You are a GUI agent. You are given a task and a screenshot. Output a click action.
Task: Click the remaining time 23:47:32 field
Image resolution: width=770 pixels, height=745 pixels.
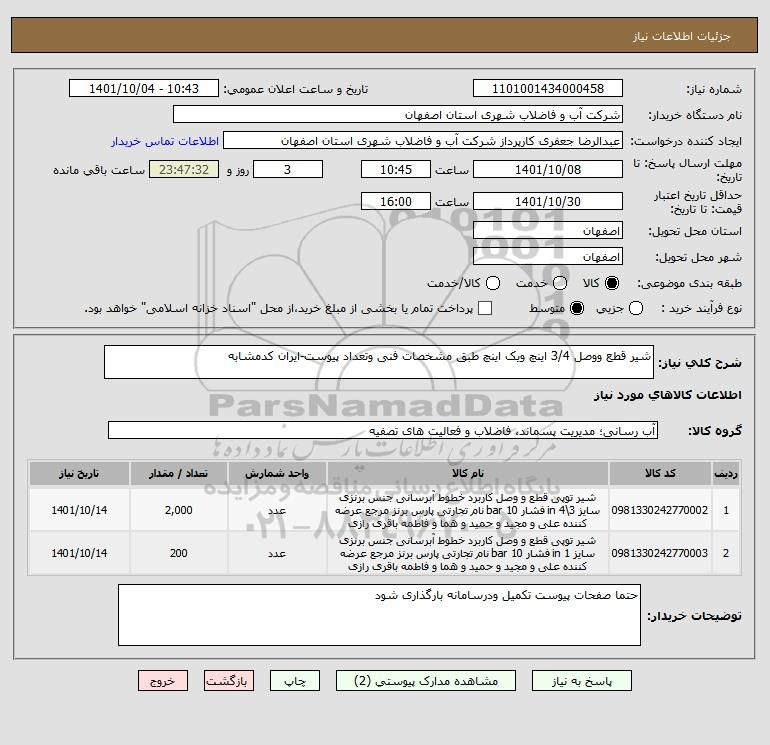tap(184, 169)
